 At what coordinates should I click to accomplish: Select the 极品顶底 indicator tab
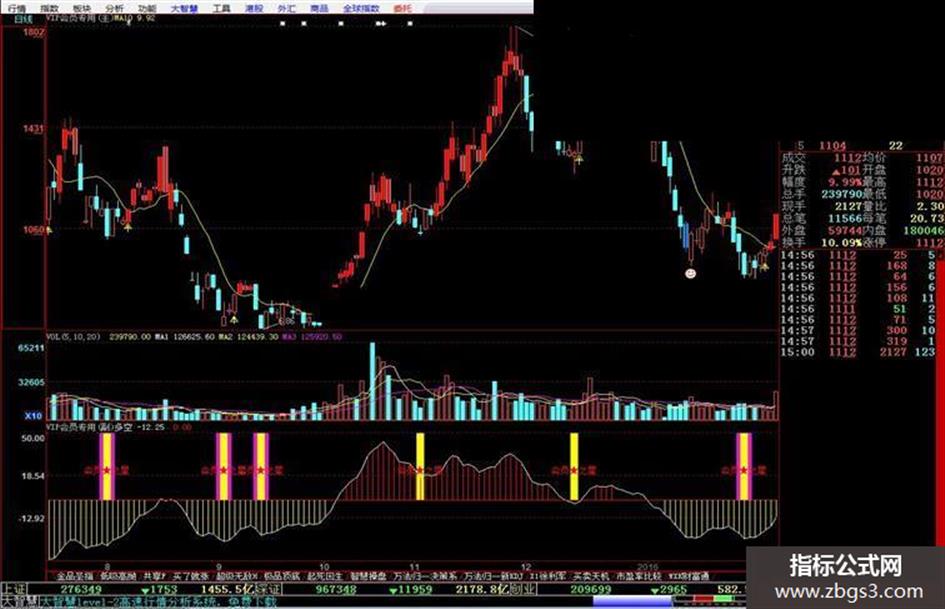click(281, 576)
